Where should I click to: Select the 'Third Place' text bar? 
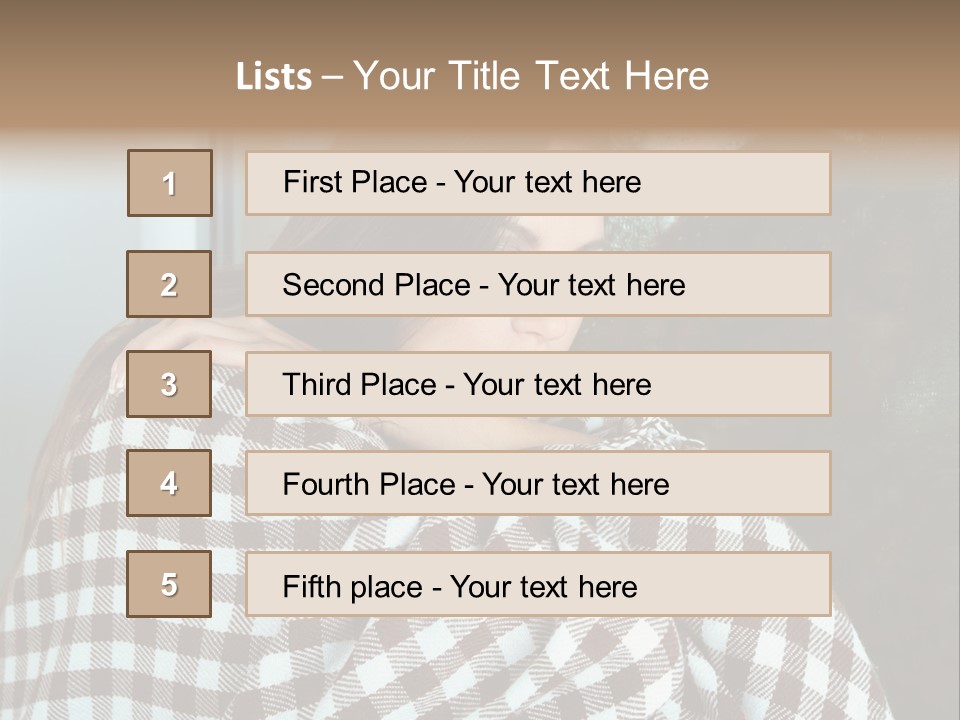538,384
